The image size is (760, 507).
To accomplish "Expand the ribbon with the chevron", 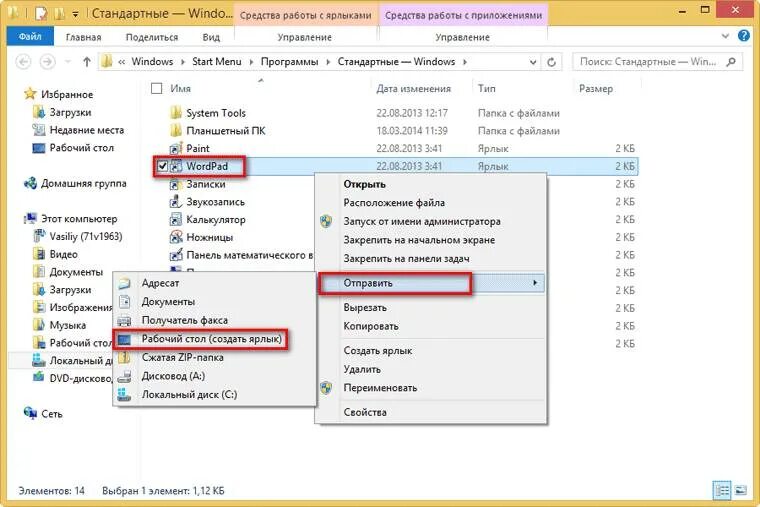I will [x=725, y=36].
